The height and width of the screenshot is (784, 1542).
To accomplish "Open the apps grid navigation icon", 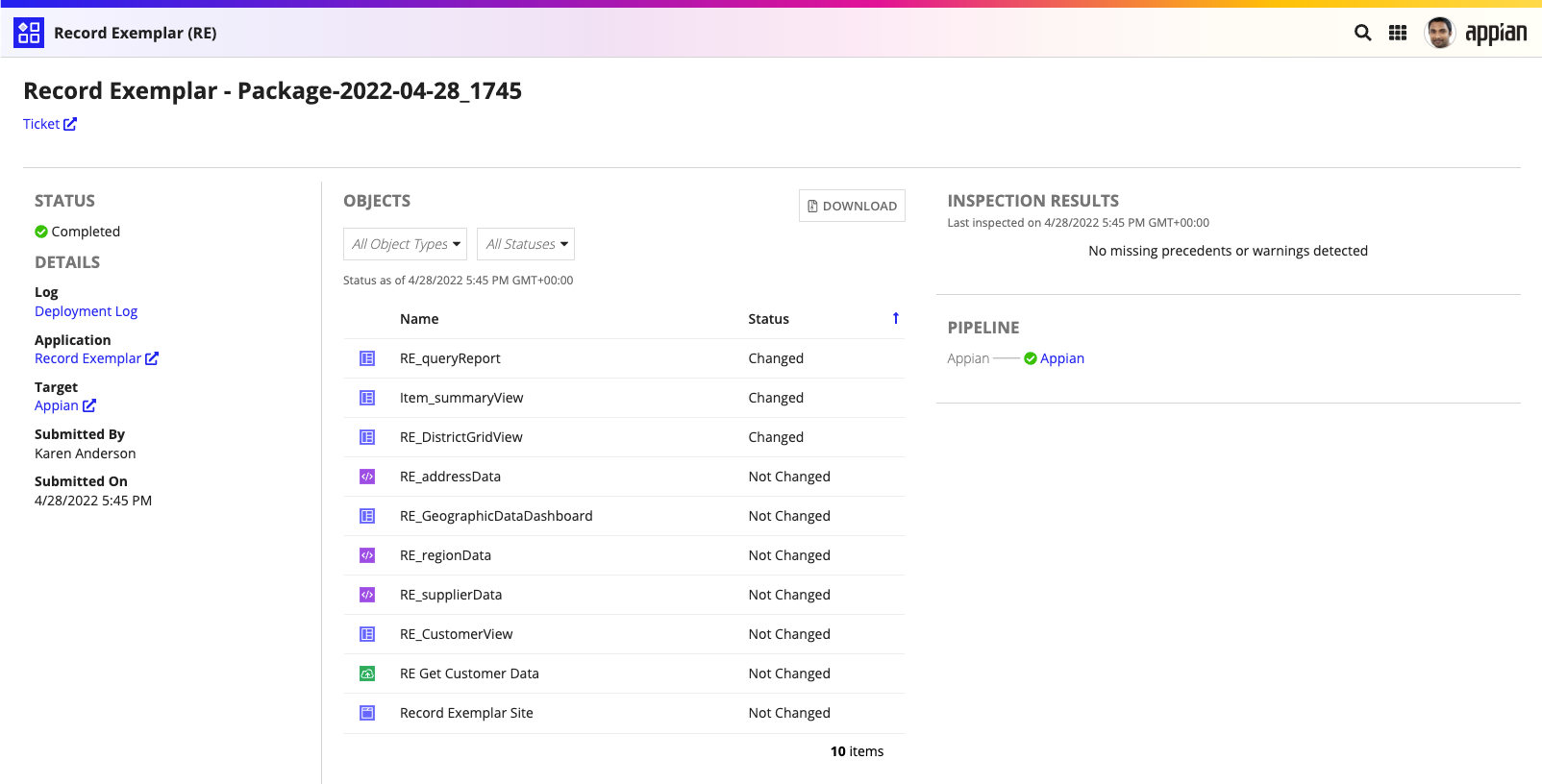I will 1398,33.
